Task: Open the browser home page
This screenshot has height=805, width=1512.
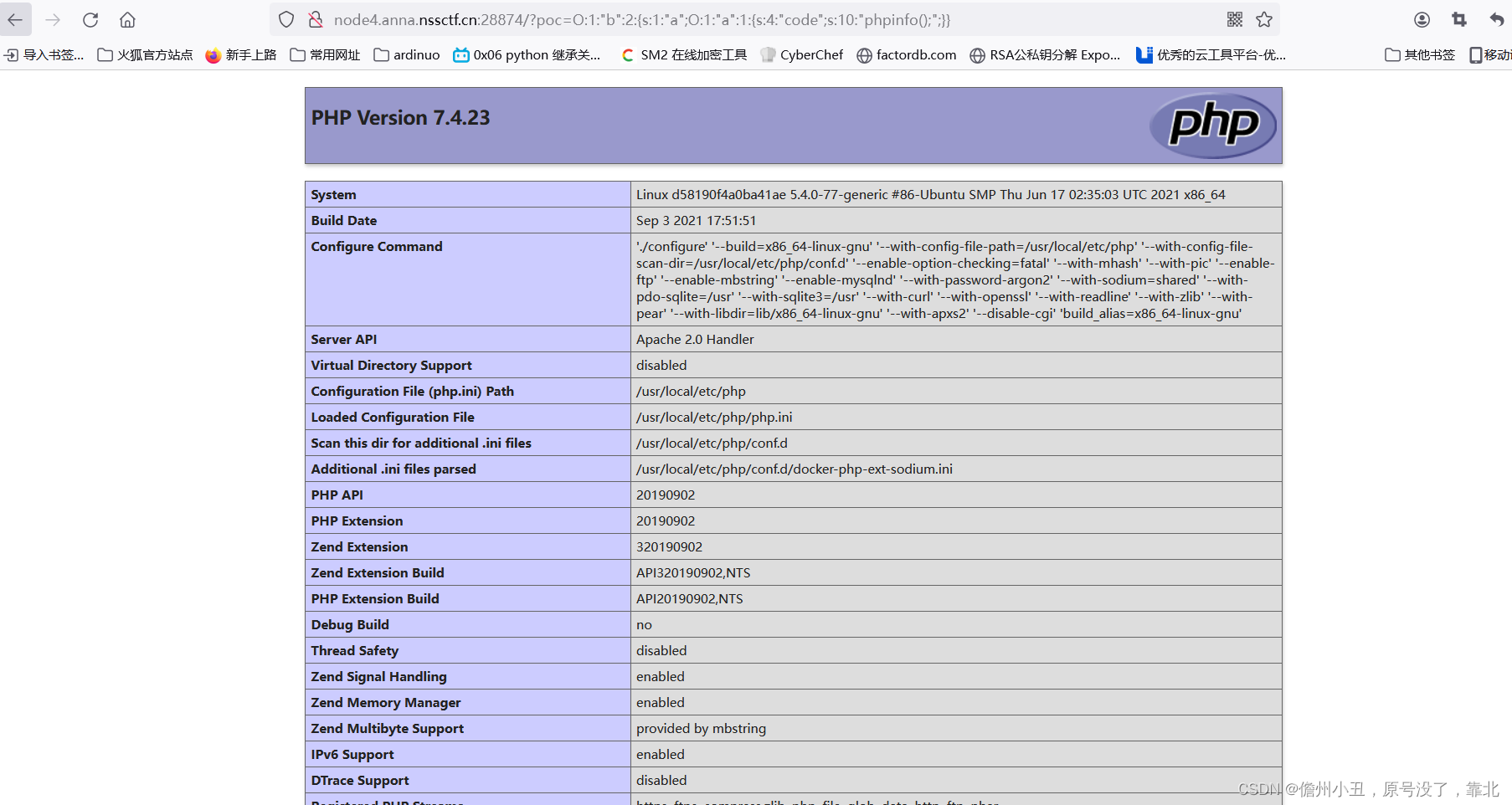Action: click(x=127, y=19)
